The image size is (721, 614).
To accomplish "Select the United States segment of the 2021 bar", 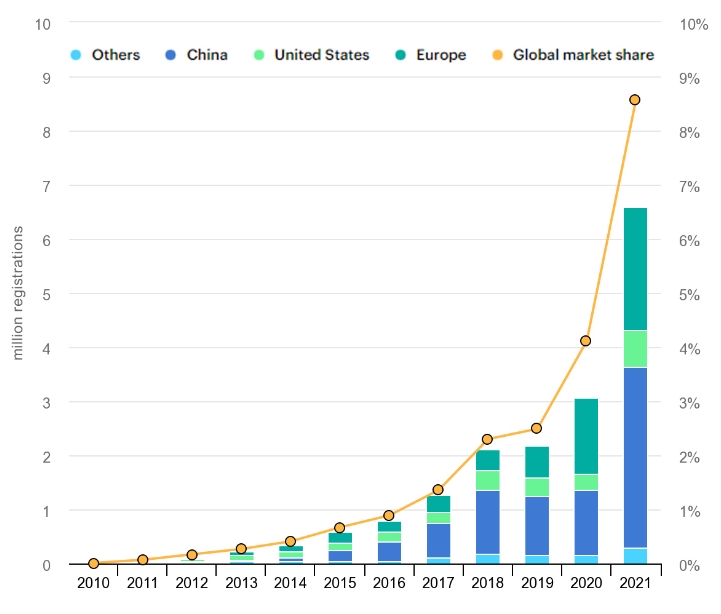I will [634, 348].
